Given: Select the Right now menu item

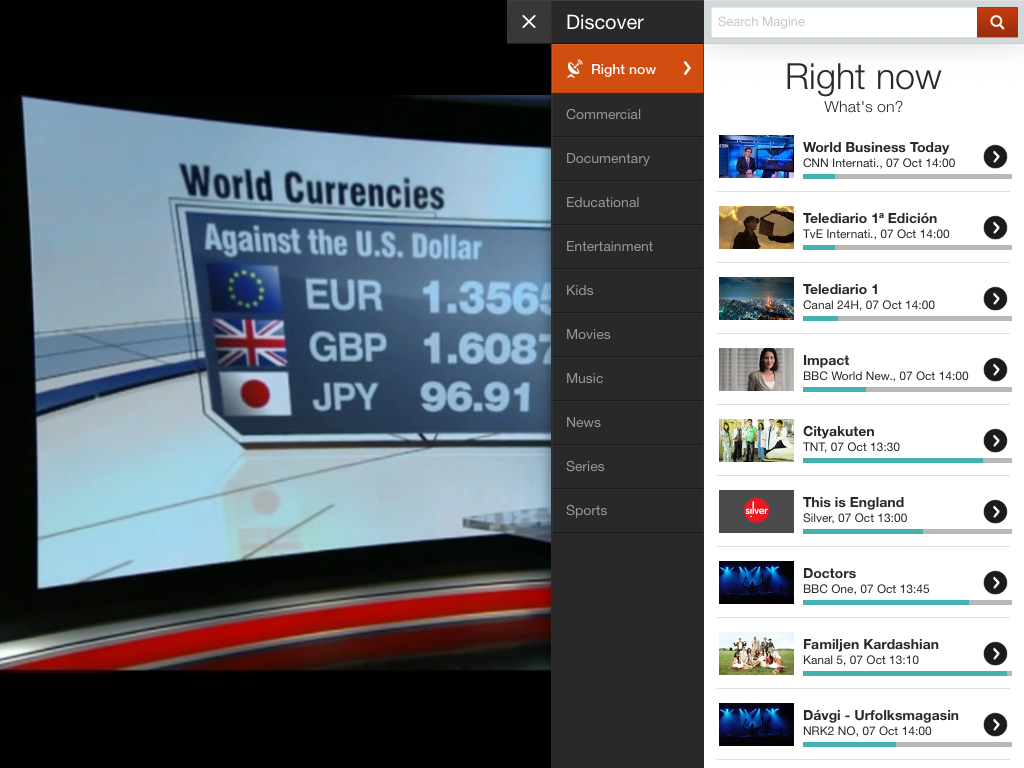Looking at the screenshot, I should point(627,69).
